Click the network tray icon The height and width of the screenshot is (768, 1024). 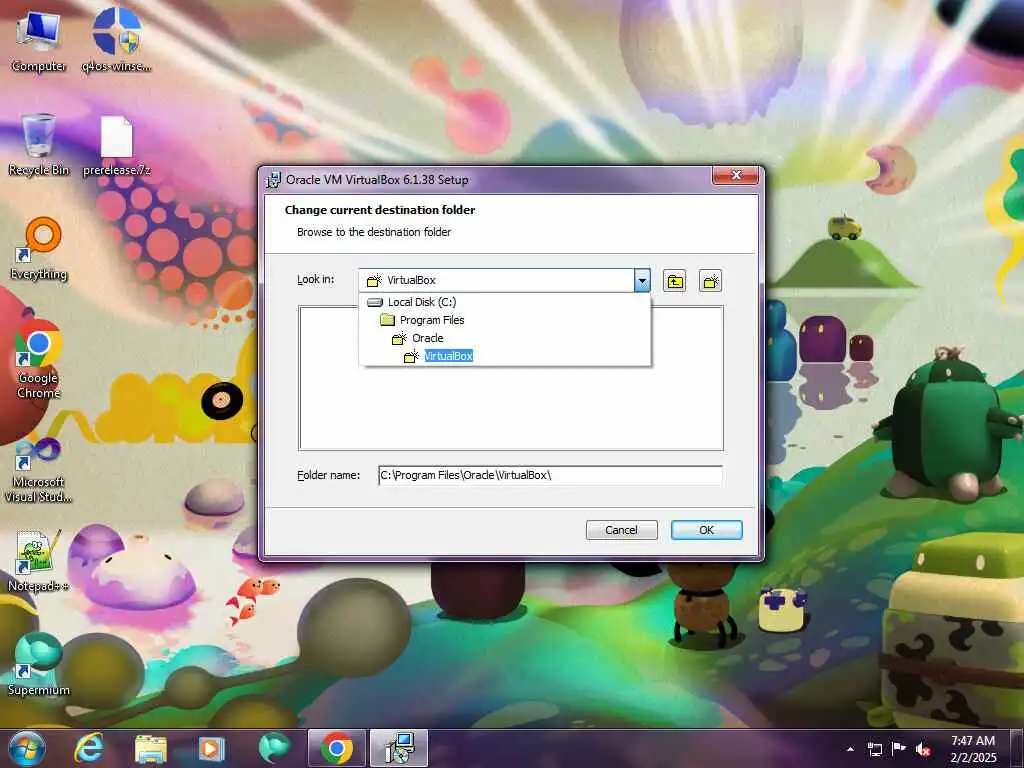click(x=874, y=749)
